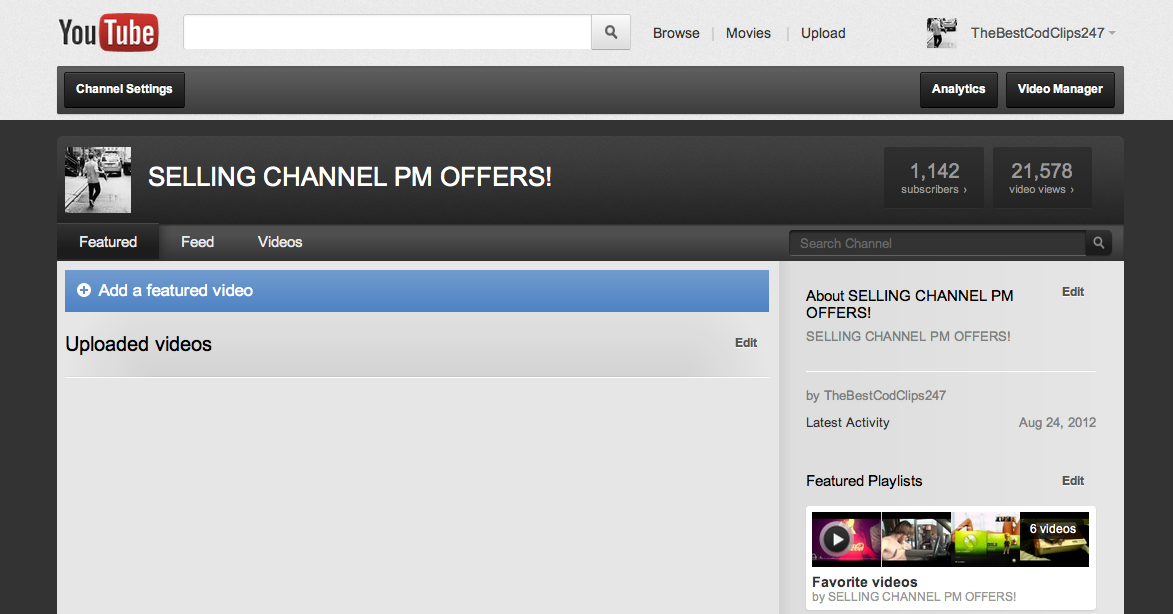Viewport: 1173px width, 614px height.
Task: Expand the TheBestCodClips247 account dropdown arrow
Action: [1112, 33]
